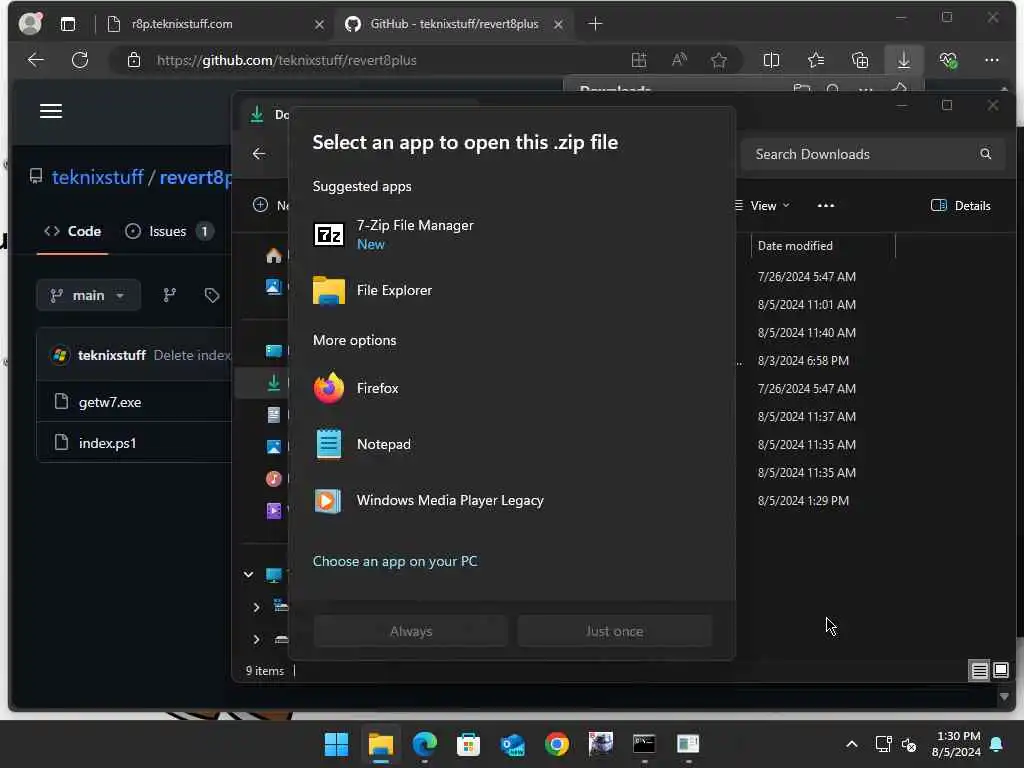Open a new browser tab
Screen dimensions: 1024x768
[595, 24]
